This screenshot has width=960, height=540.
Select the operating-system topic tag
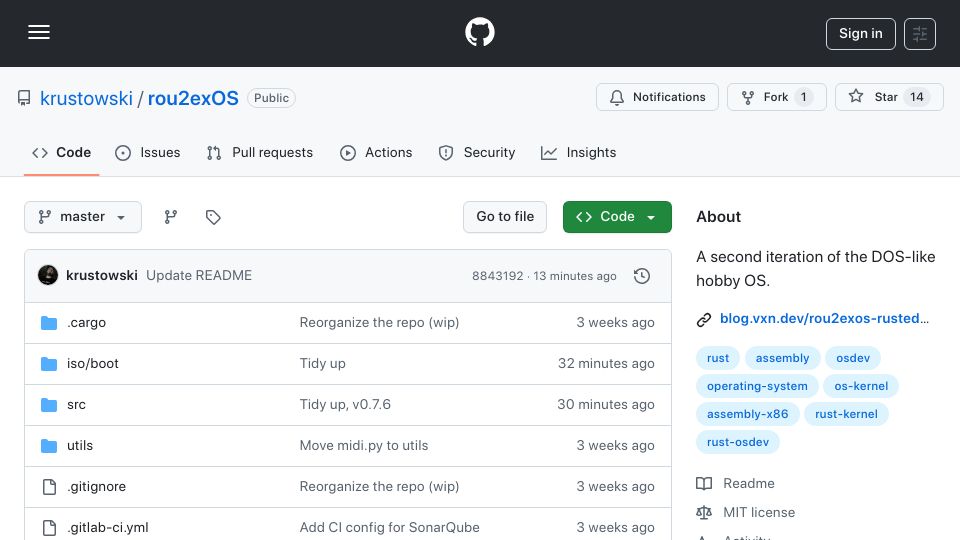757,386
